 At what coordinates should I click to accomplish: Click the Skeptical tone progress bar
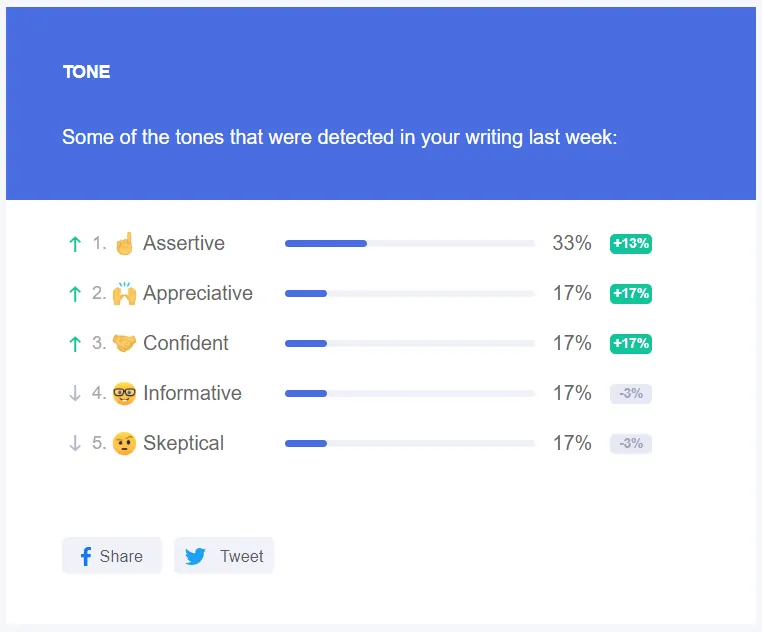click(x=410, y=443)
